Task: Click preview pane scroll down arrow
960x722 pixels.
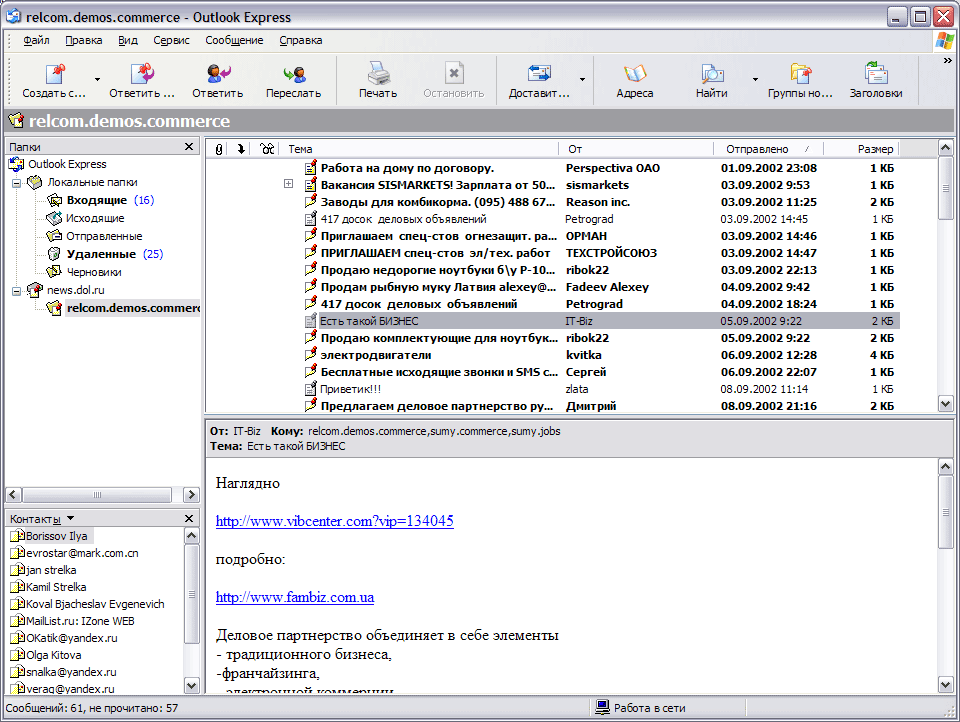Action: pyautogui.click(x=945, y=685)
